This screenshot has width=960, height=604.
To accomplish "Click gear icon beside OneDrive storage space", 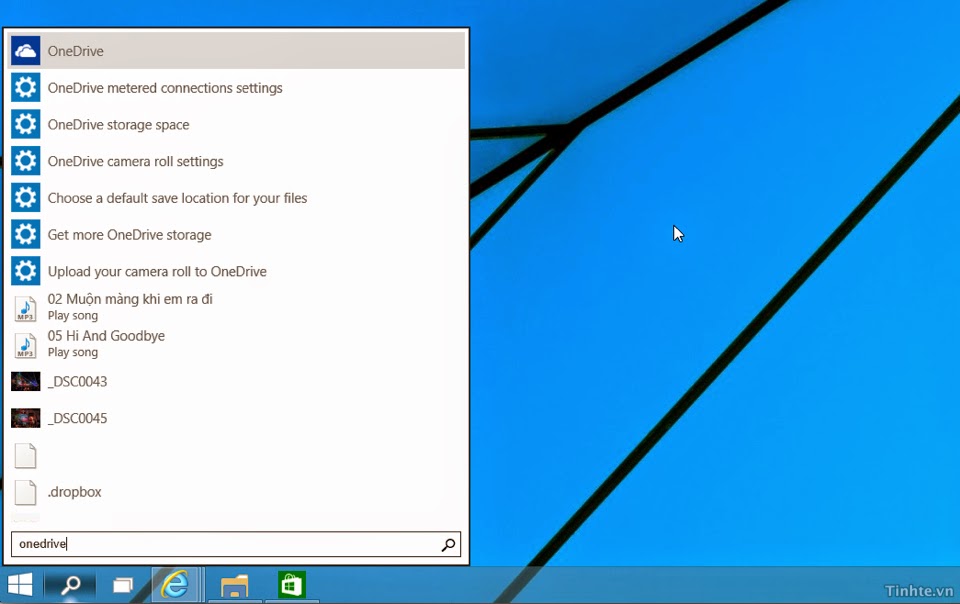I will [25, 124].
